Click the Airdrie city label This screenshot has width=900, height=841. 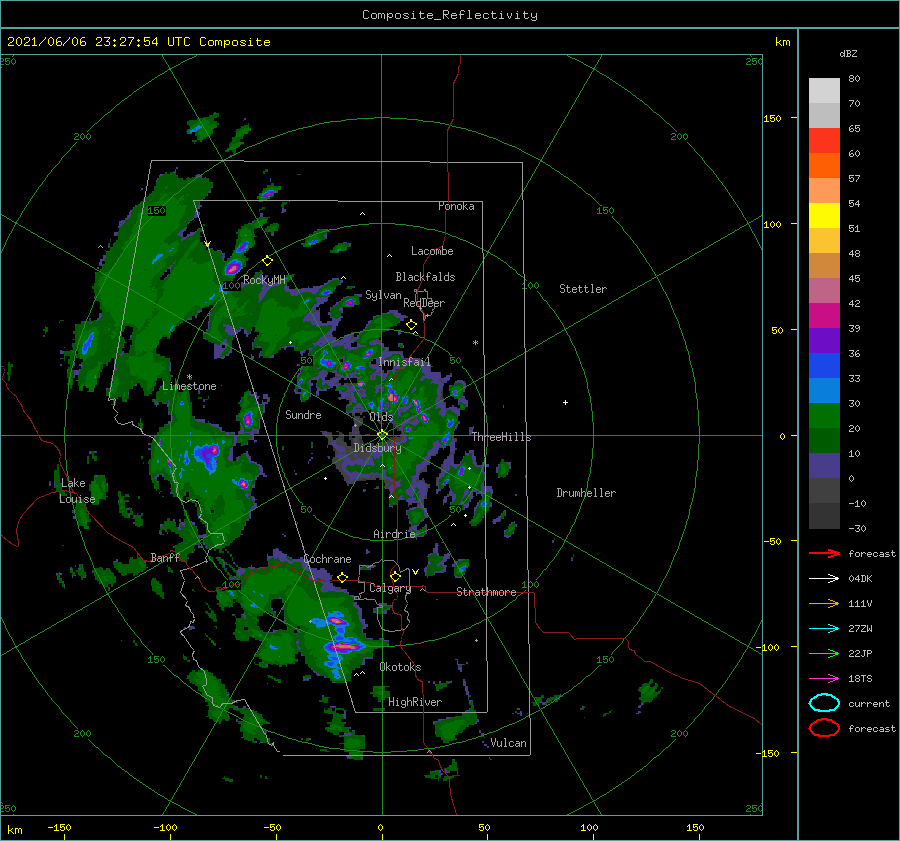click(x=394, y=534)
